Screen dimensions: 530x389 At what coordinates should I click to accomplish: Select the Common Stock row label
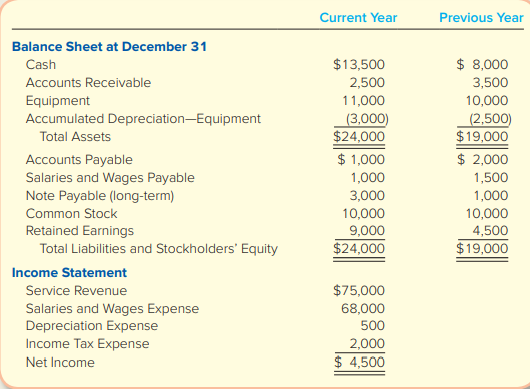point(71,214)
